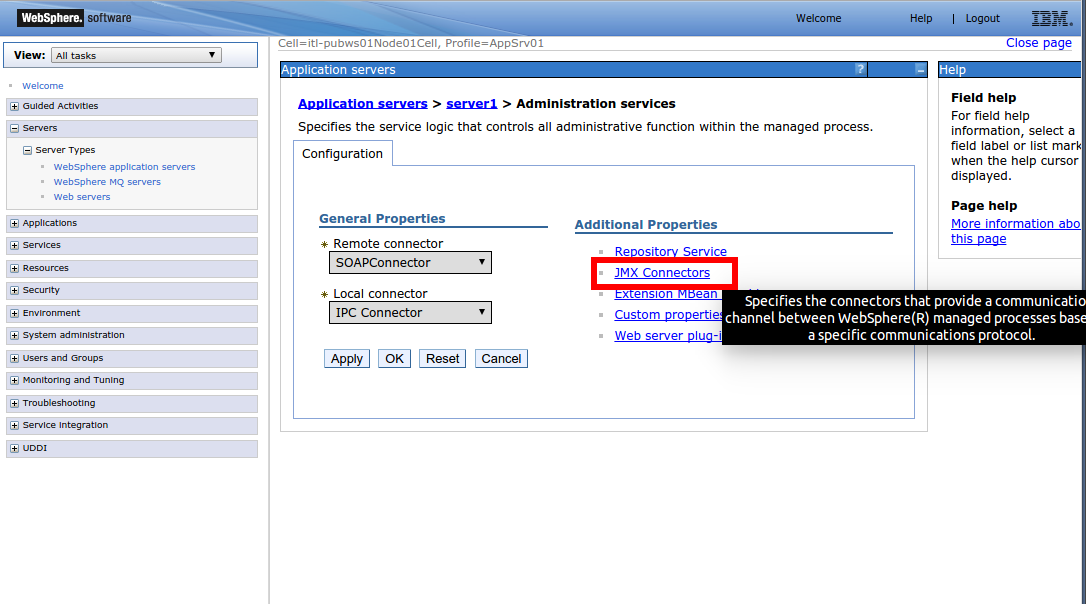
Task: Click the Additional Properties heading
Action: coord(646,225)
